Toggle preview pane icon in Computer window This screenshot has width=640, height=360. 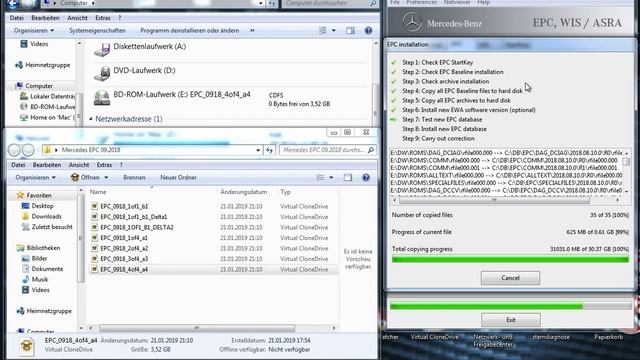pyautogui.click(x=350, y=31)
